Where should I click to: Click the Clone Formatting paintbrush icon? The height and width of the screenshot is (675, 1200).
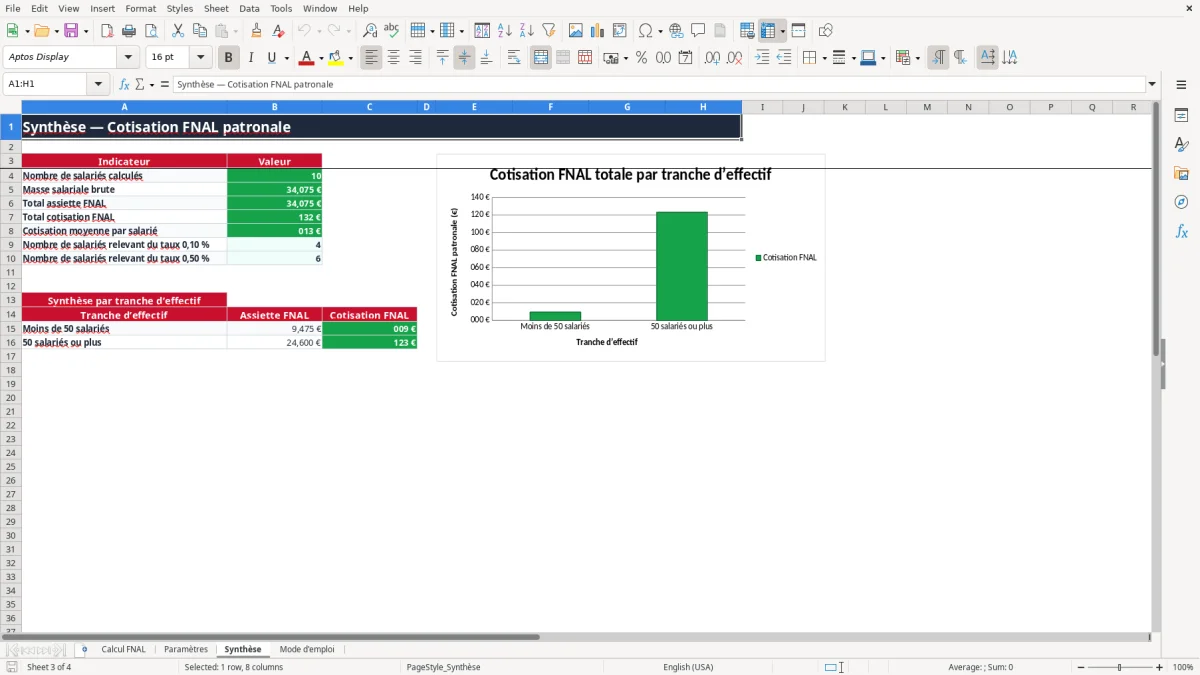[257, 31]
